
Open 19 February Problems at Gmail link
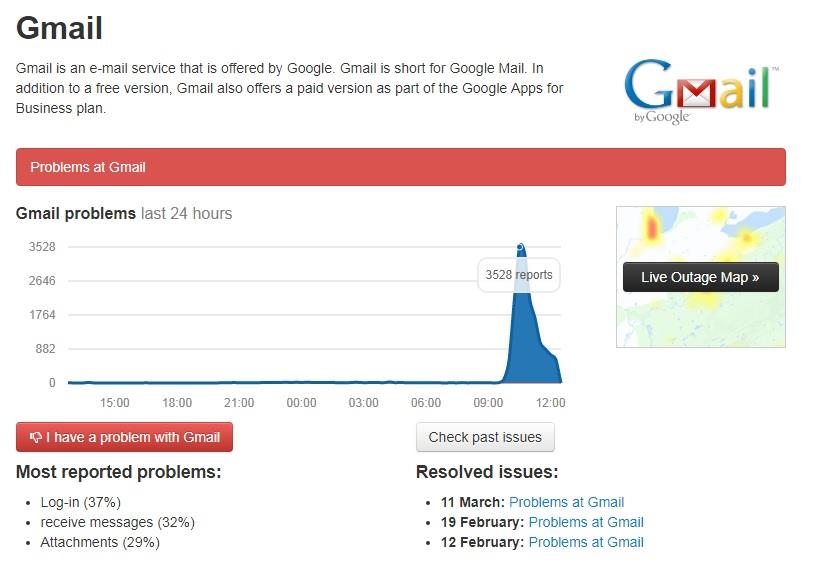click(x=586, y=522)
